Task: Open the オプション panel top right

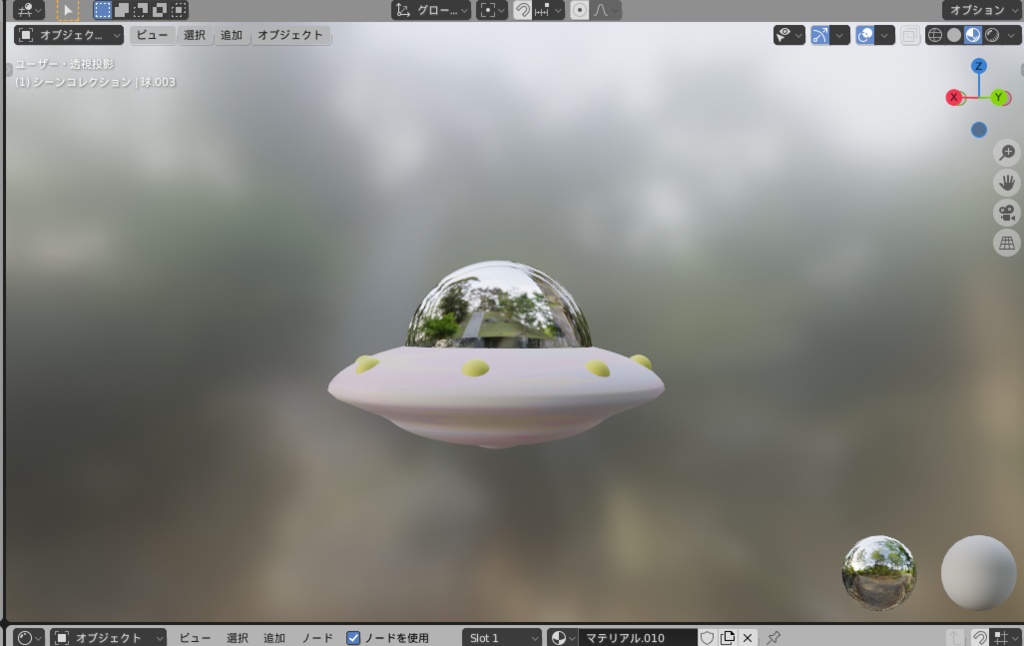Action: click(981, 10)
